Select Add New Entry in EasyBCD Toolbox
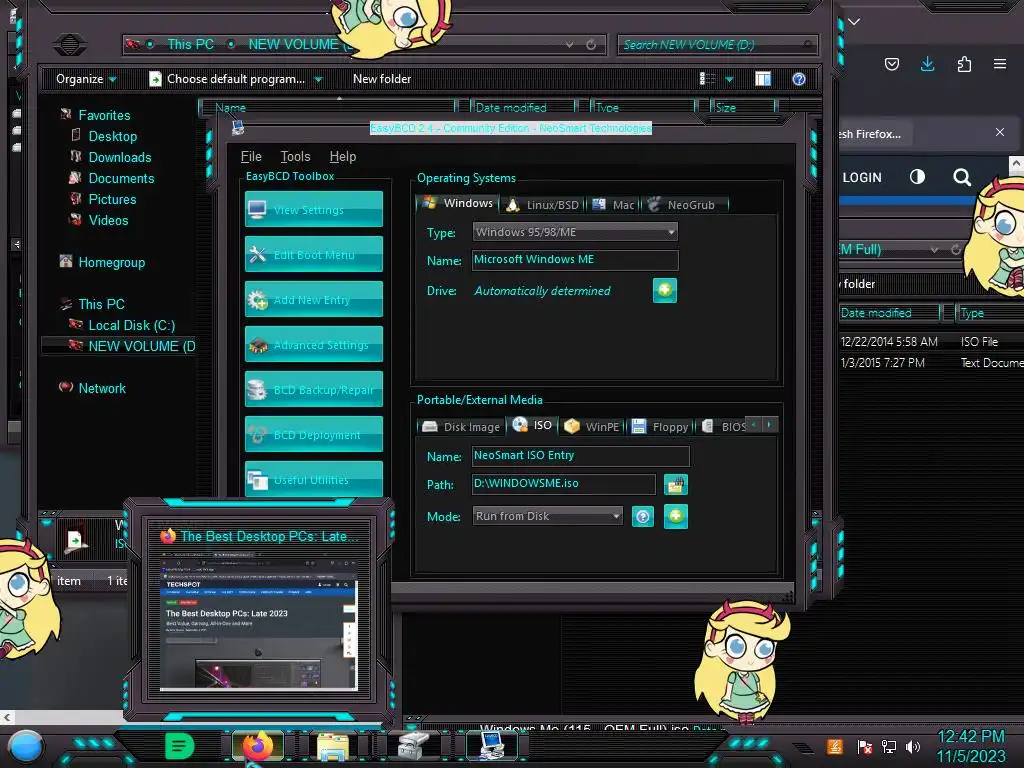Viewport: 1024px width, 768px height. [313, 299]
